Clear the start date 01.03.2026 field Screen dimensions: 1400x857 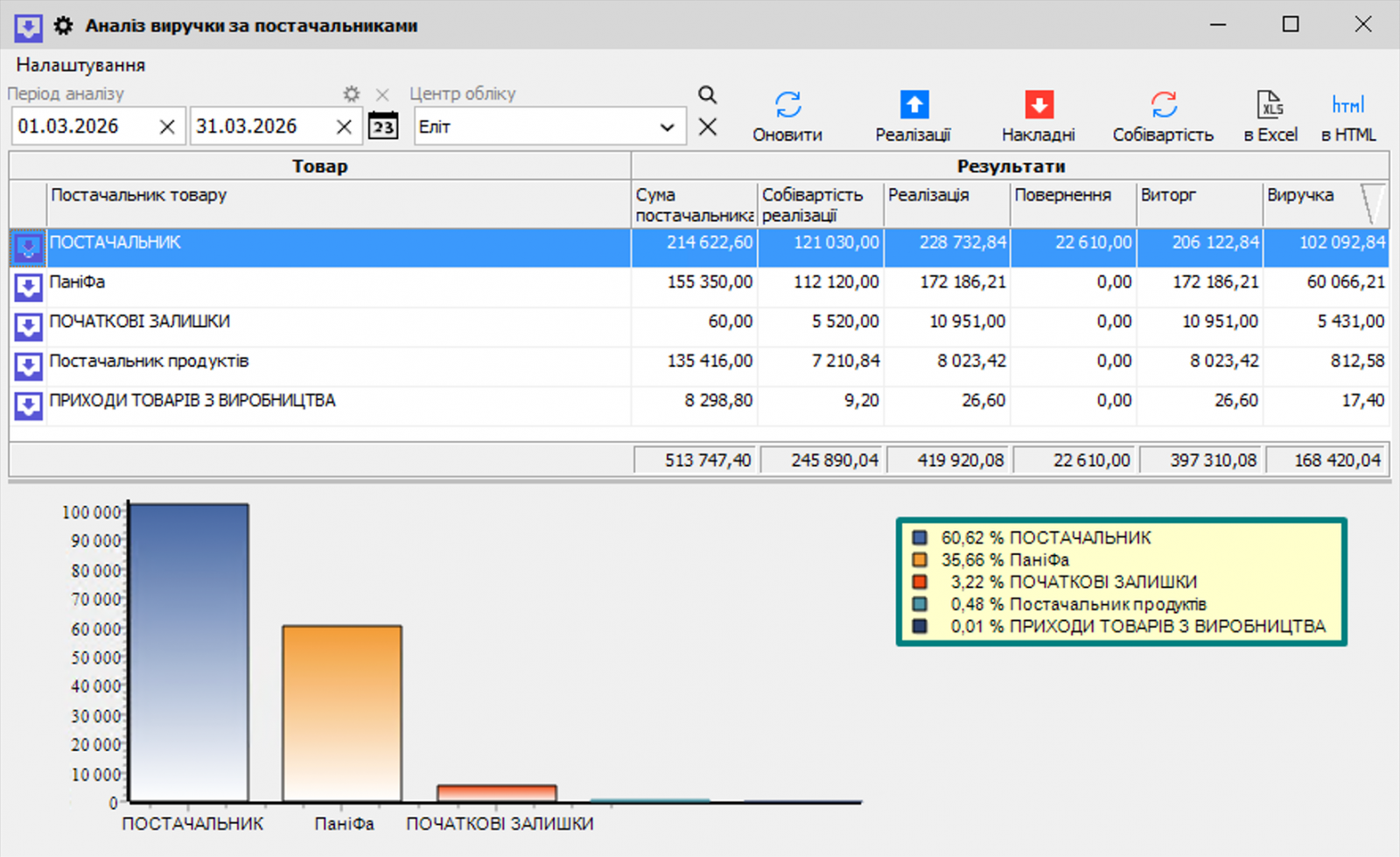click(x=167, y=128)
